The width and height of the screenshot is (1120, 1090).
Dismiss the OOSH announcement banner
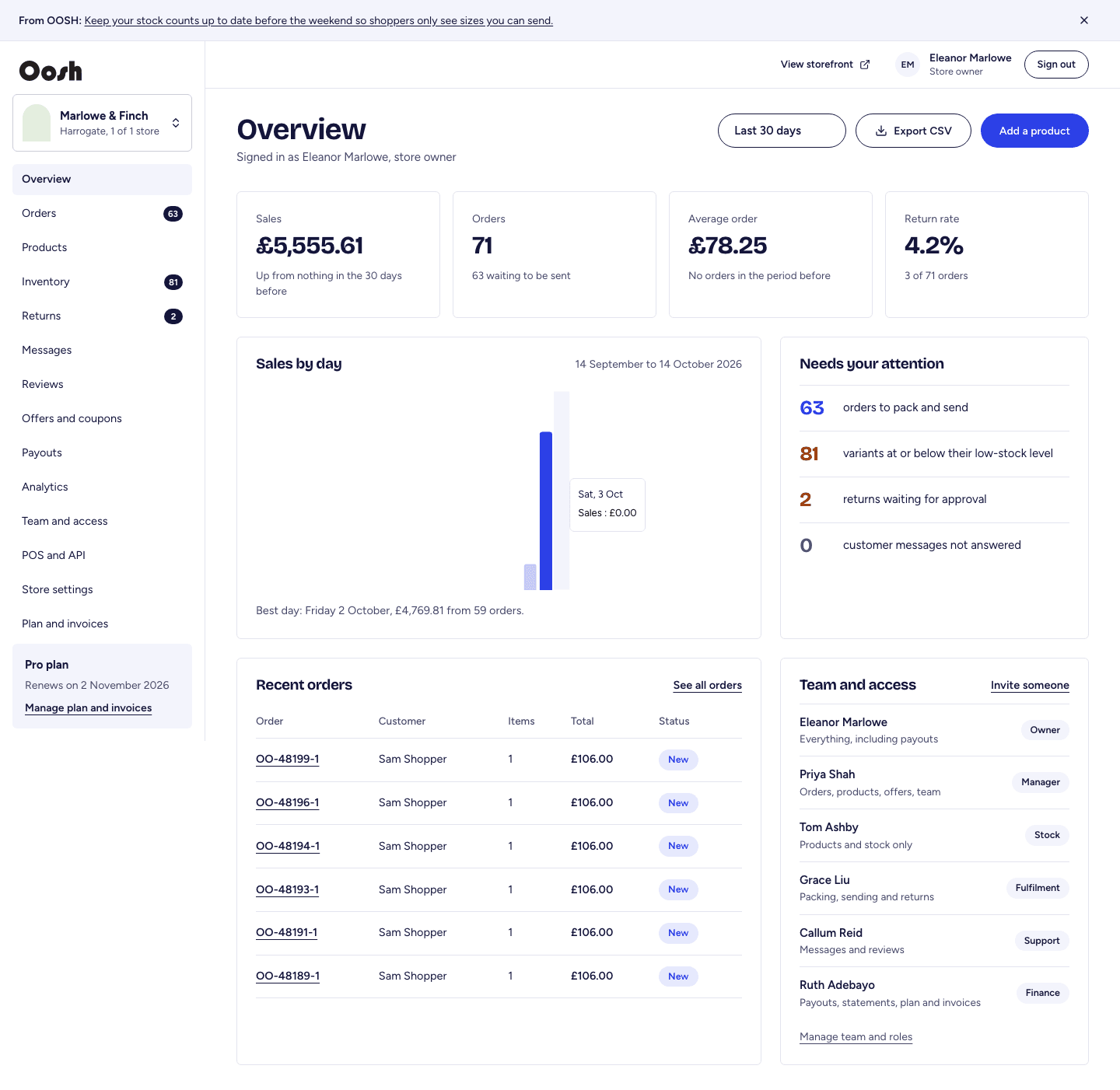pyautogui.click(x=1083, y=20)
